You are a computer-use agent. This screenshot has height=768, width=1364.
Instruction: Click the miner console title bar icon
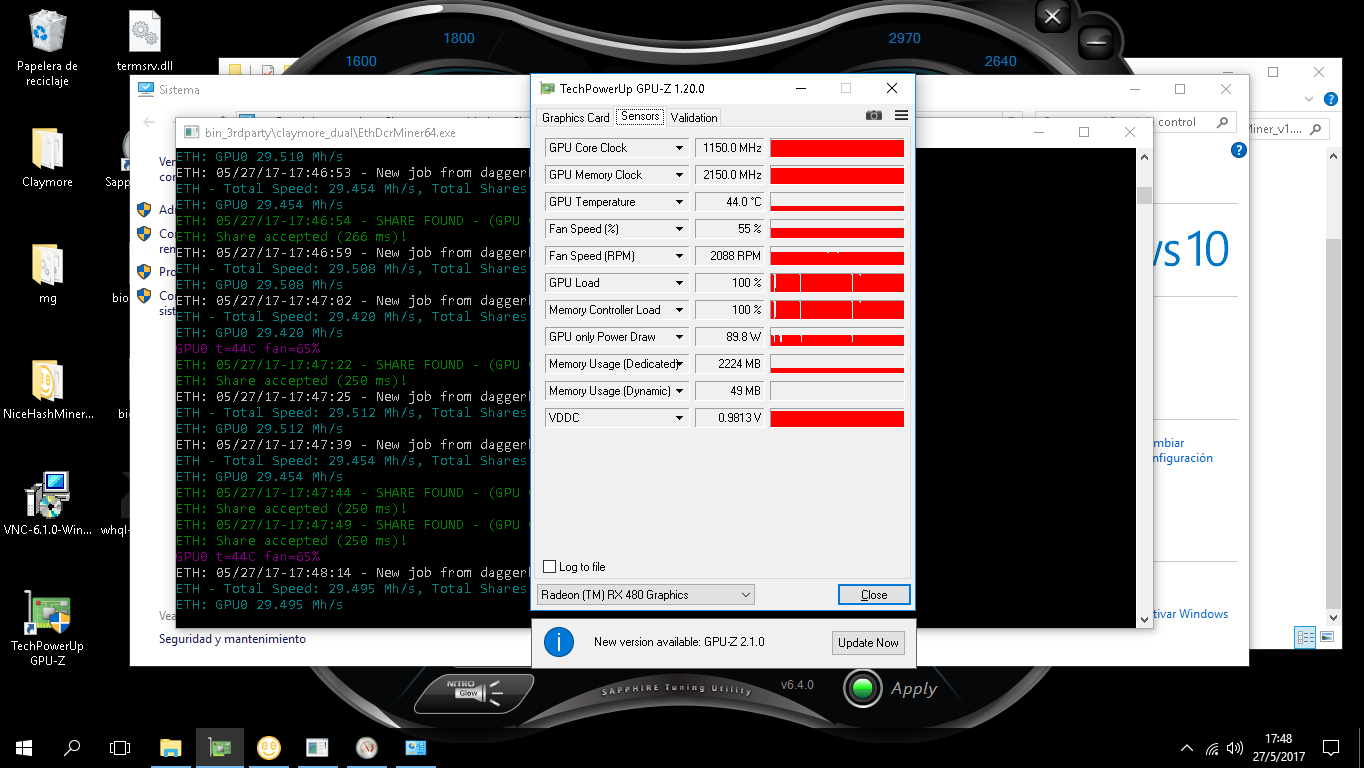(190, 132)
